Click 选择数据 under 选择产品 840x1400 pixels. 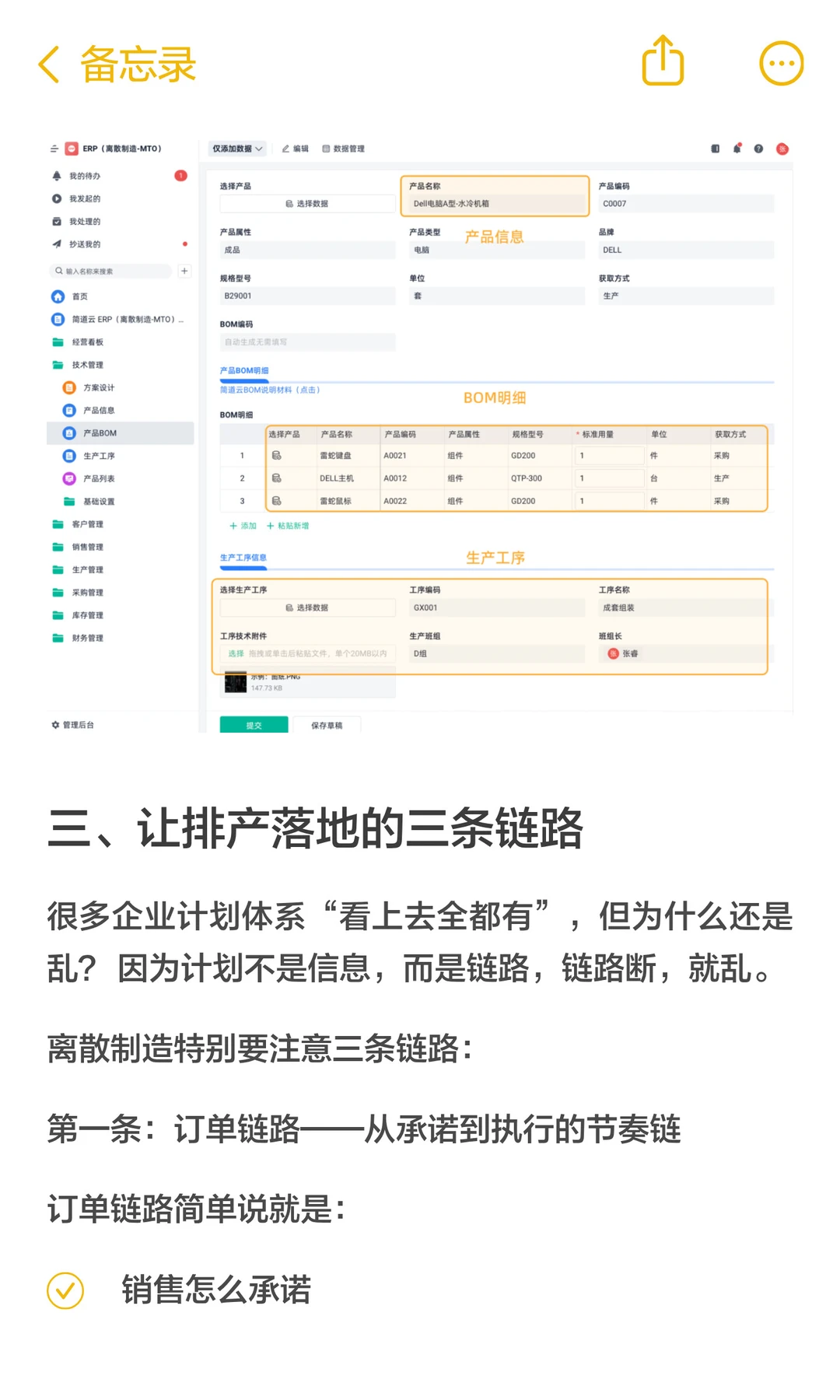point(307,204)
